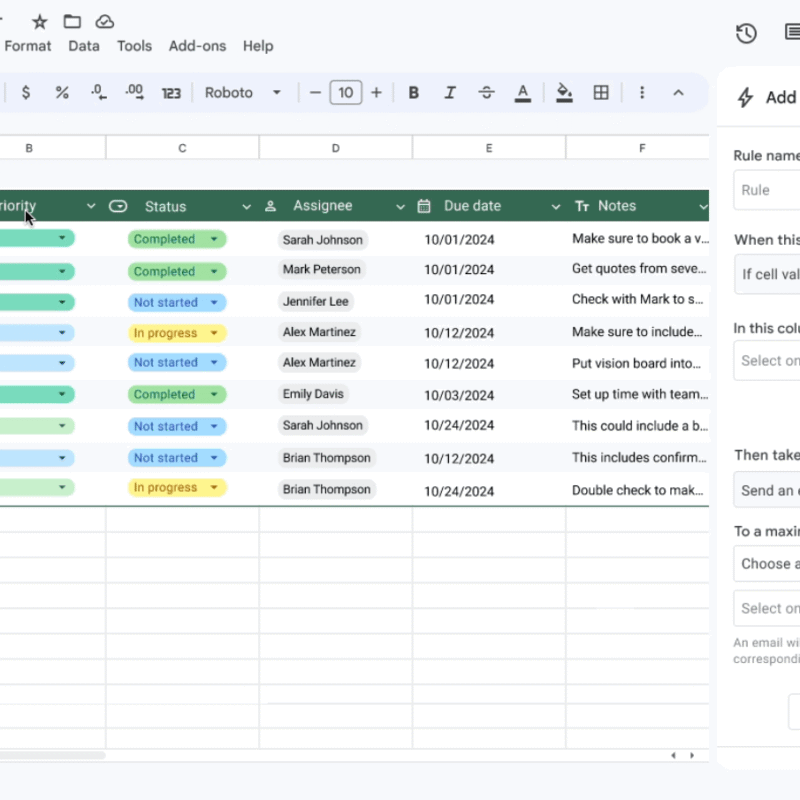Open the borders tool
This screenshot has height=800, width=800.
pos(601,93)
